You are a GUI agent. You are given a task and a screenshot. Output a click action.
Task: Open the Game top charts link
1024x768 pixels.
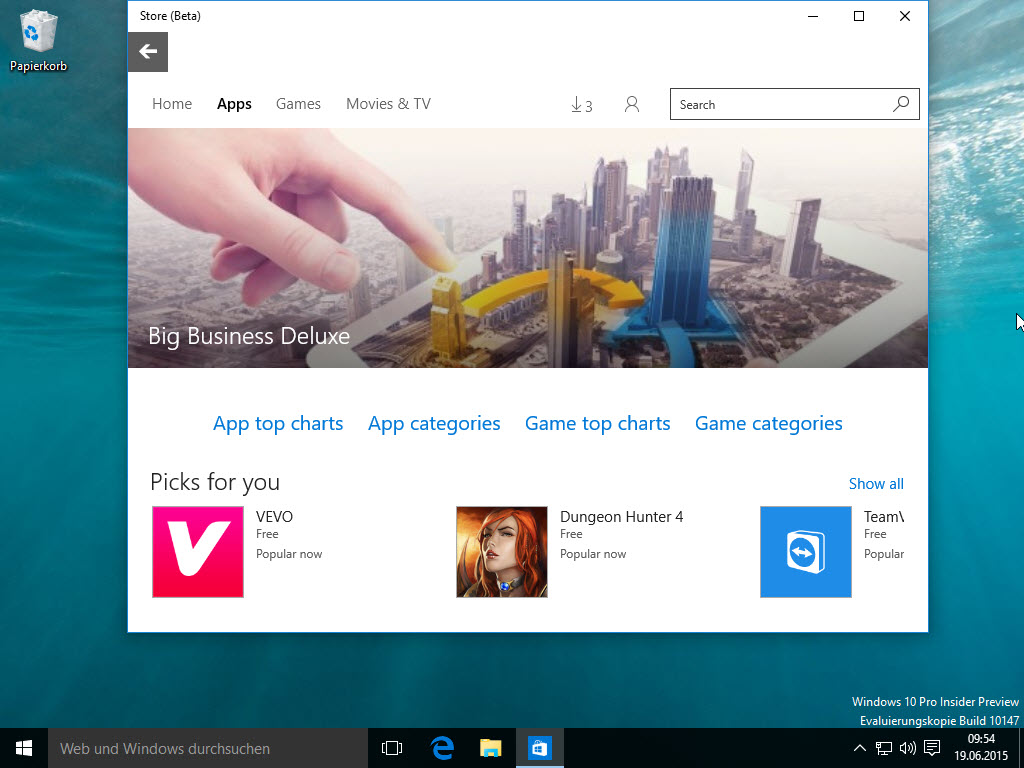tap(598, 423)
